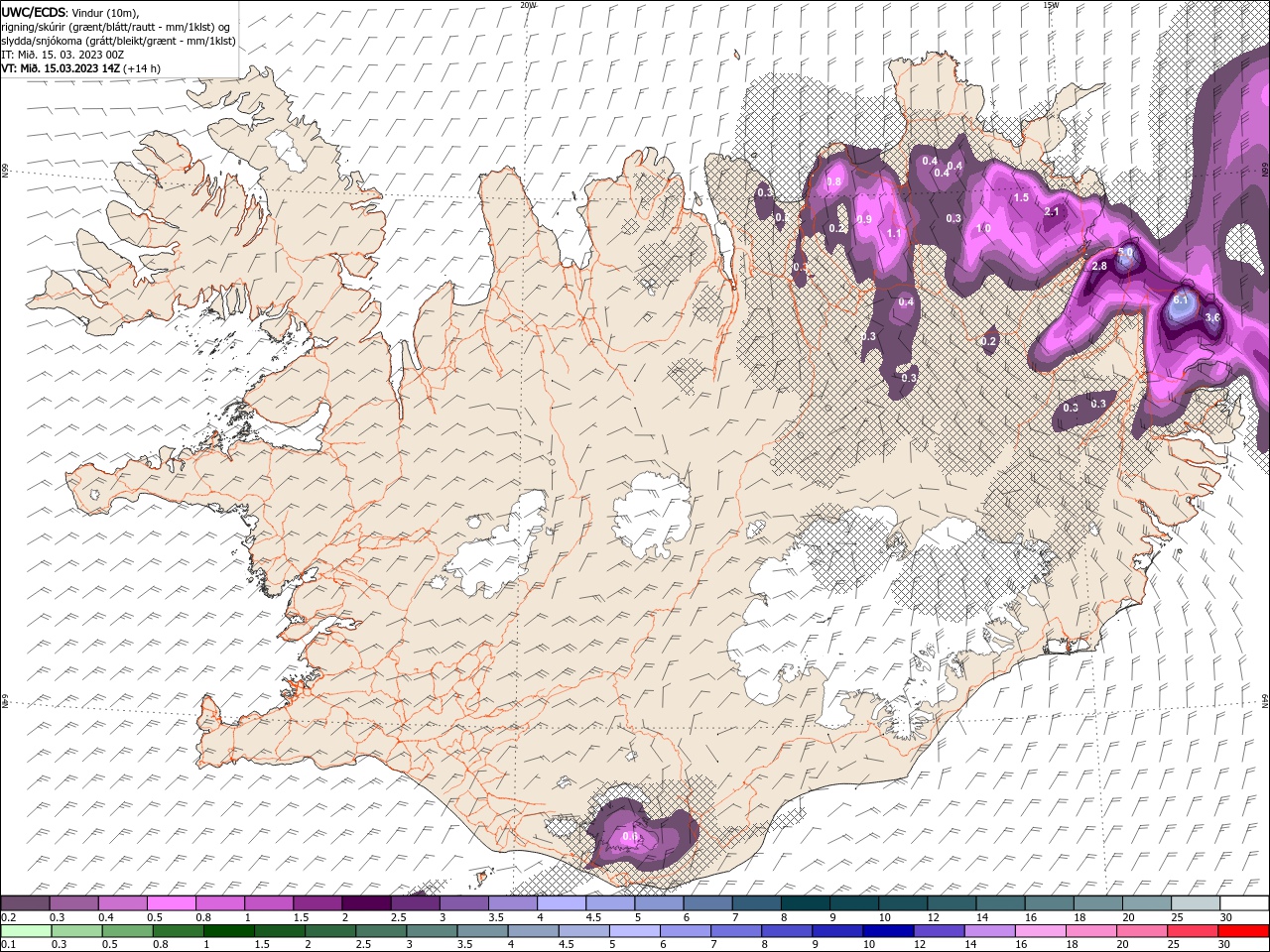Select the pale green 0.1–0.3 rain legend swatch

[x=26, y=930]
